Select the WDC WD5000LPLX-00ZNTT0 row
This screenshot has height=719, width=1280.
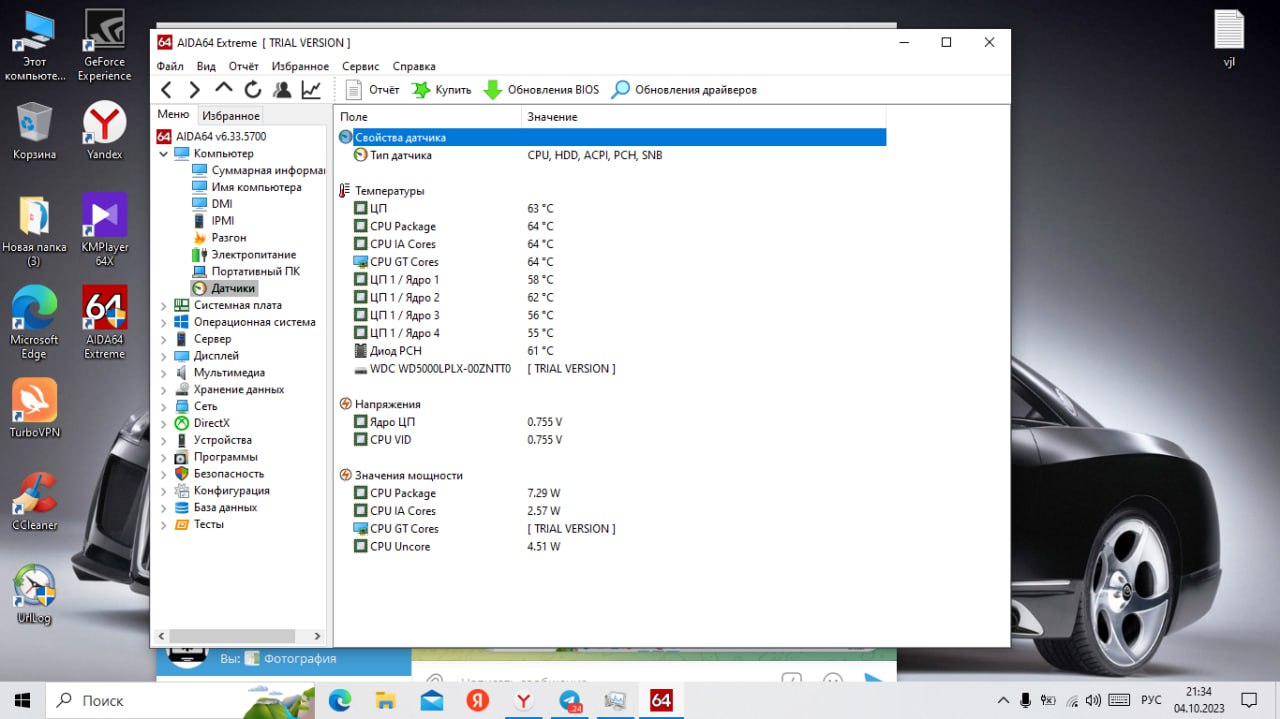pyautogui.click(x=611, y=369)
